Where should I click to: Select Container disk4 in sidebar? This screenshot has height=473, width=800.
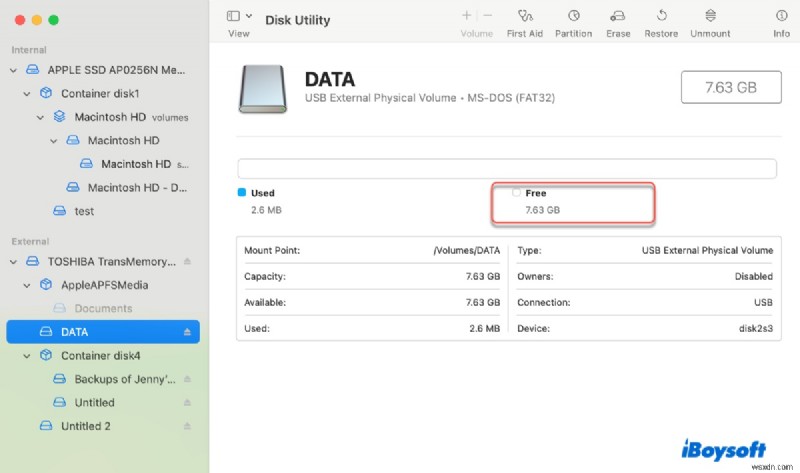pyautogui.click(x=101, y=355)
